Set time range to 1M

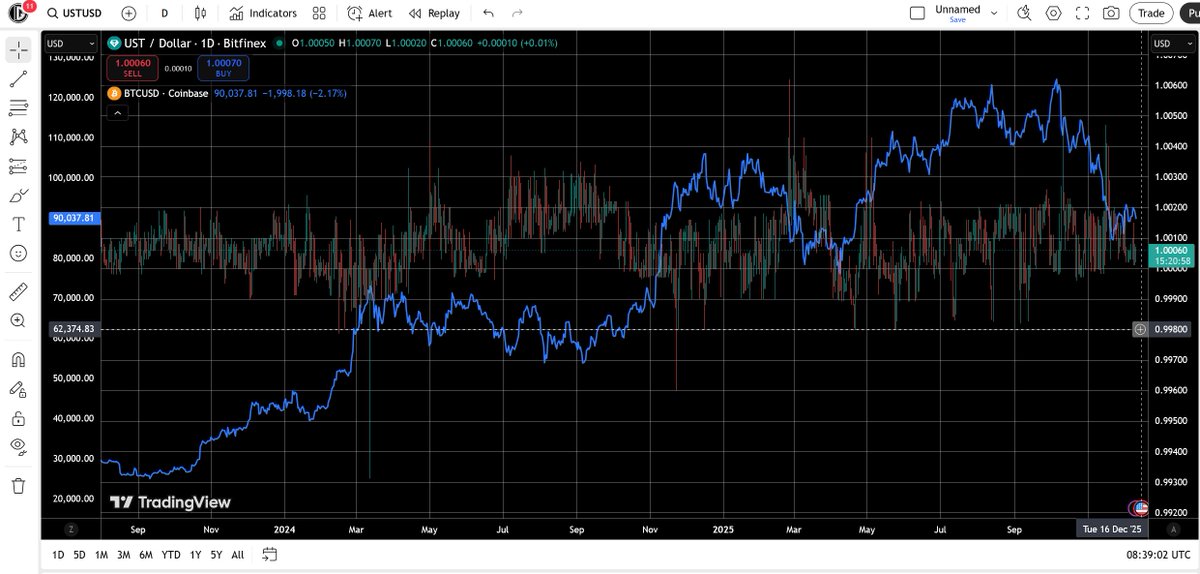[101, 554]
